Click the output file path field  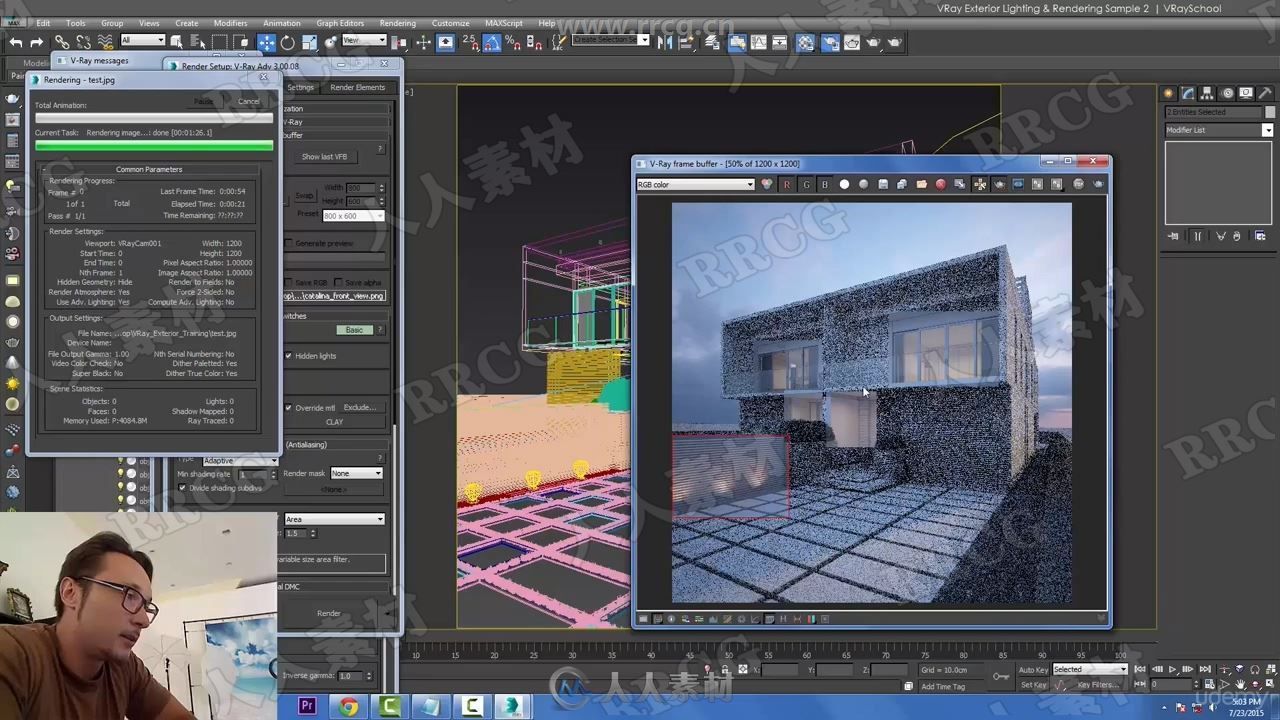[x=333, y=296]
